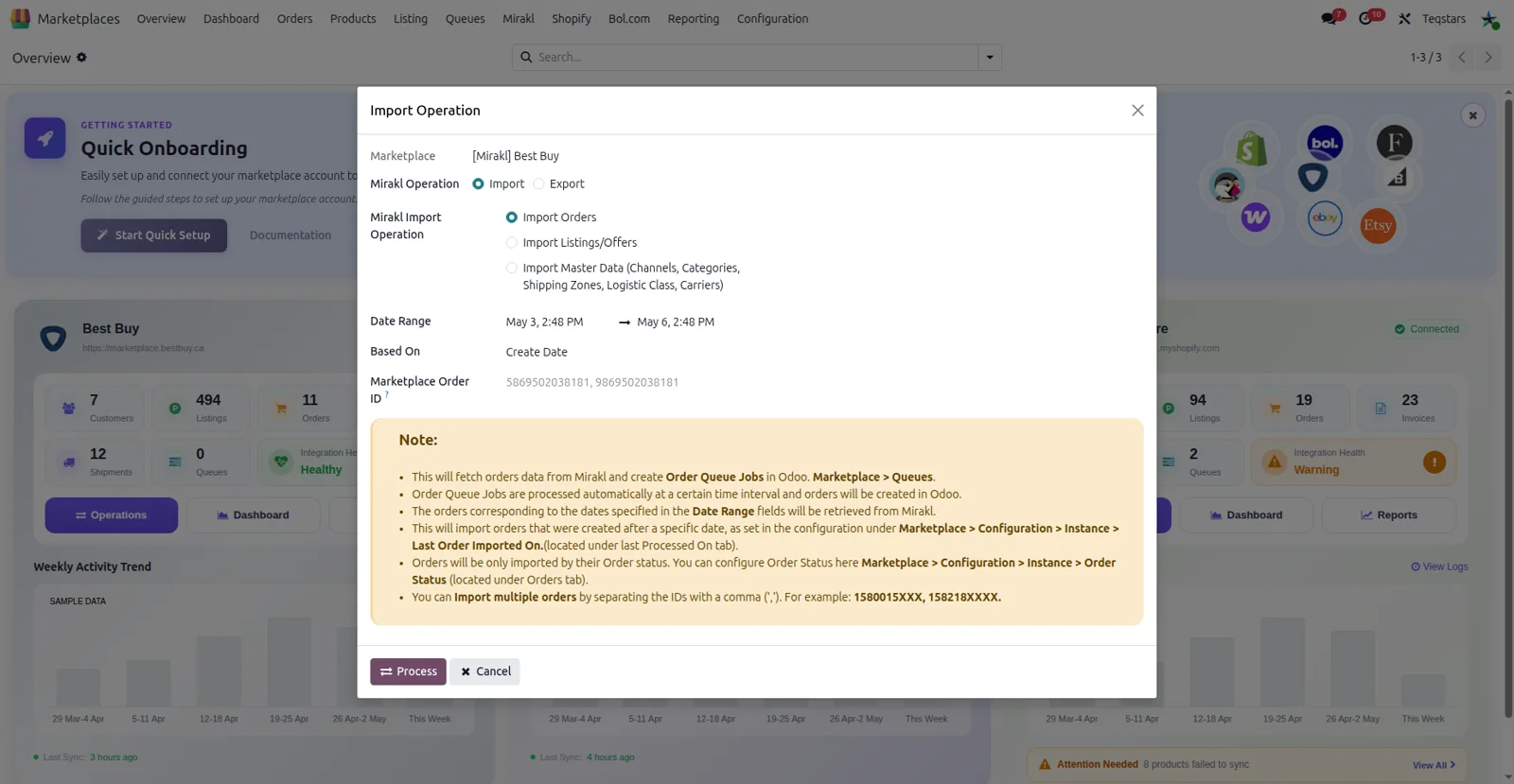Click the Best Buy Operations button
This screenshot has height=784, width=1514.
point(111,515)
